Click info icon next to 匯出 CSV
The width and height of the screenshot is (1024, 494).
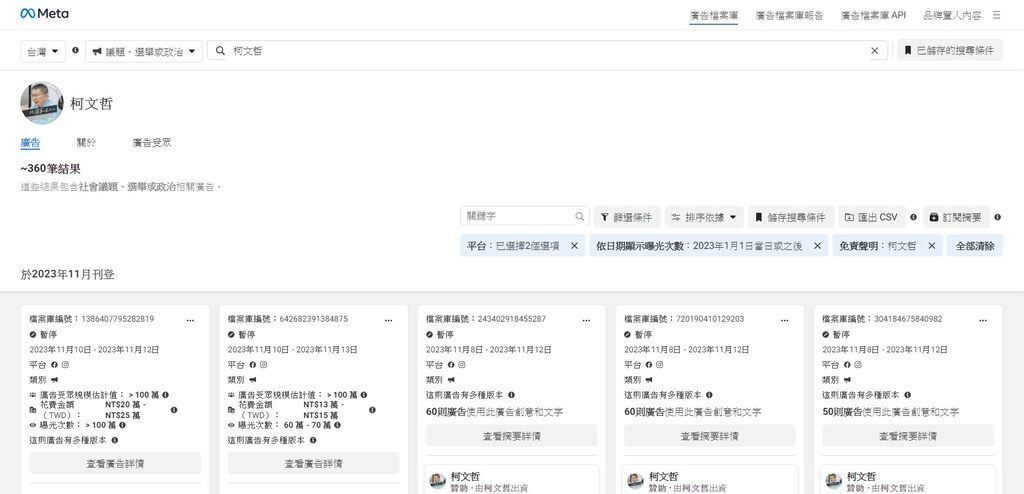[x=913, y=217]
